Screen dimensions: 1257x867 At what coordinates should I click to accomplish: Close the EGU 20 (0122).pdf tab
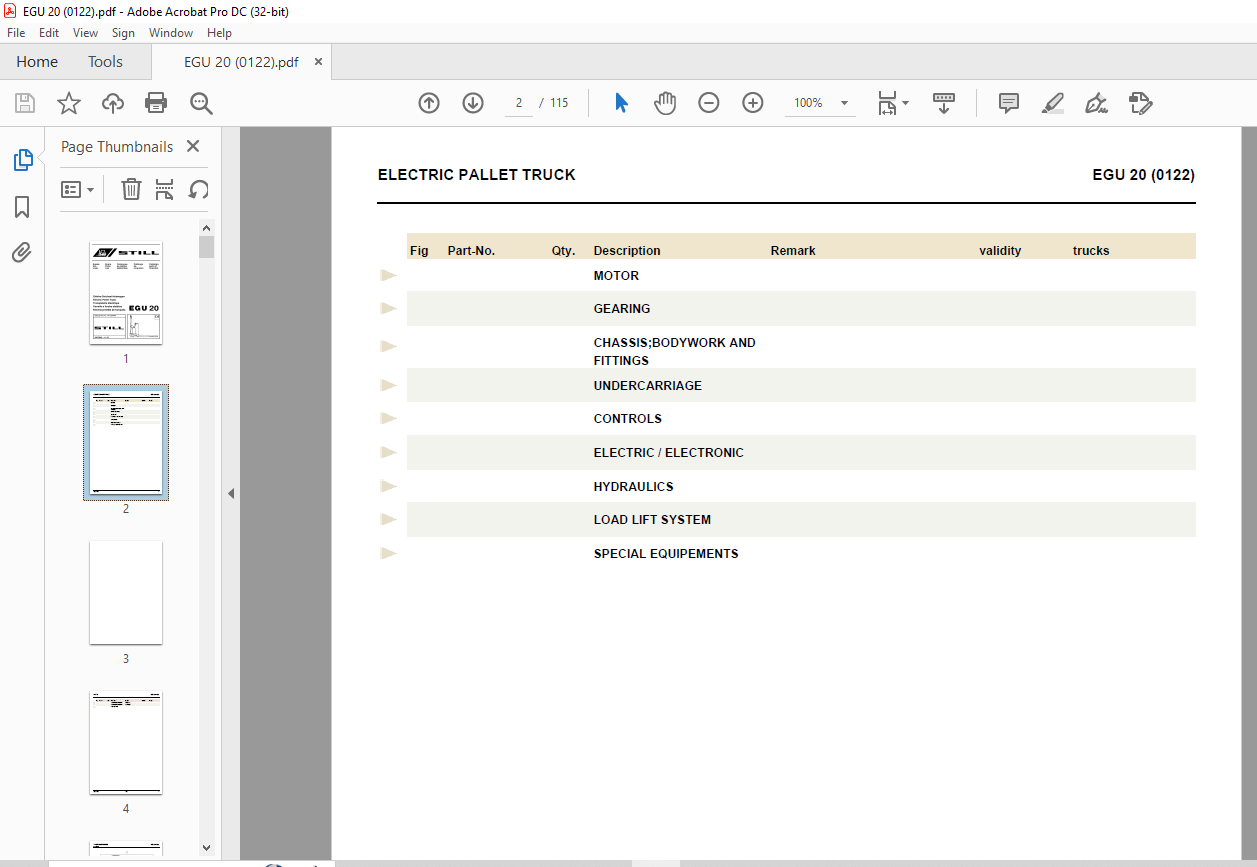pyautogui.click(x=319, y=62)
